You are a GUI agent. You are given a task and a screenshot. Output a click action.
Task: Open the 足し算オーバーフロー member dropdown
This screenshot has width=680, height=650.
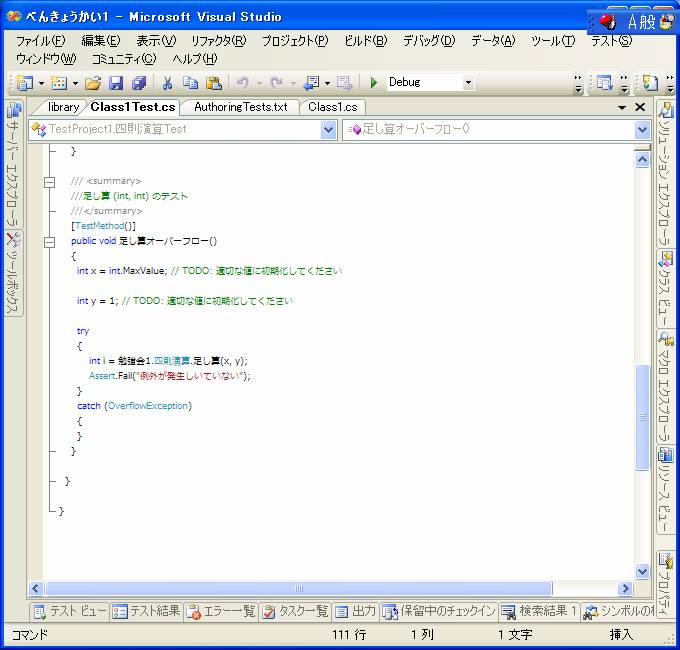[x=641, y=130]
